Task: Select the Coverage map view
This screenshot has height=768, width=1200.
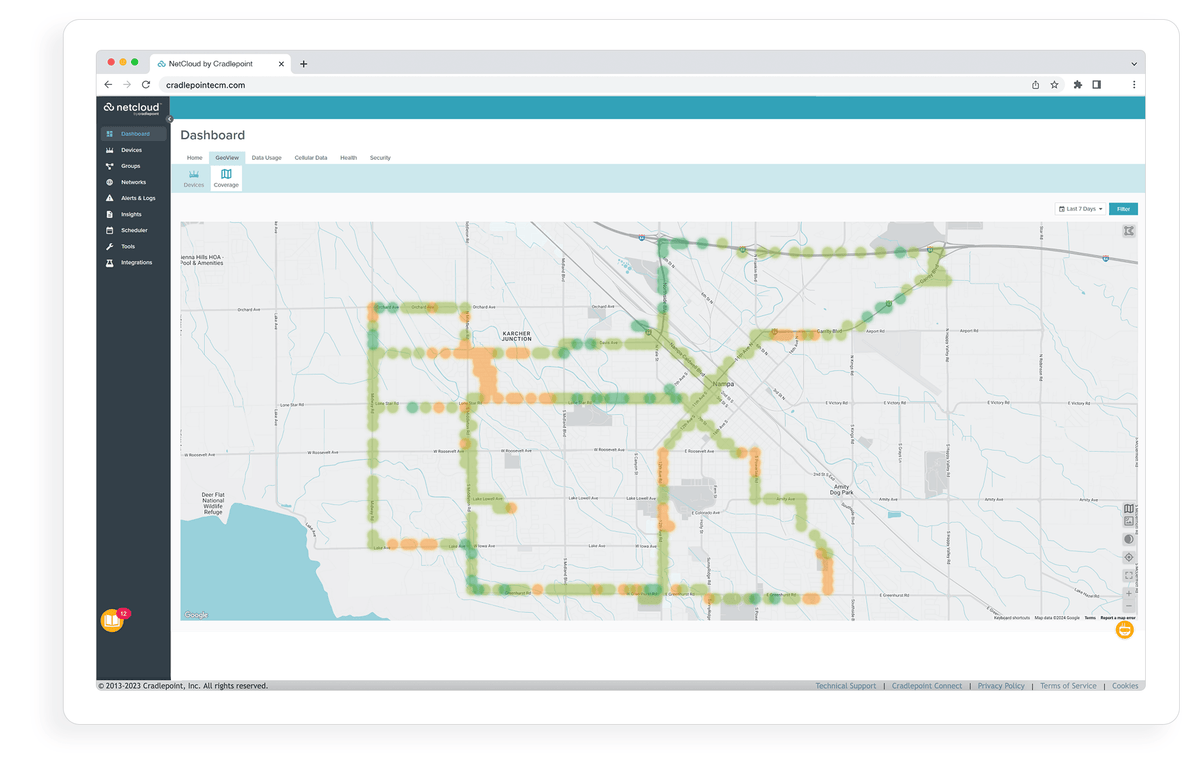Action: [226, 178]
